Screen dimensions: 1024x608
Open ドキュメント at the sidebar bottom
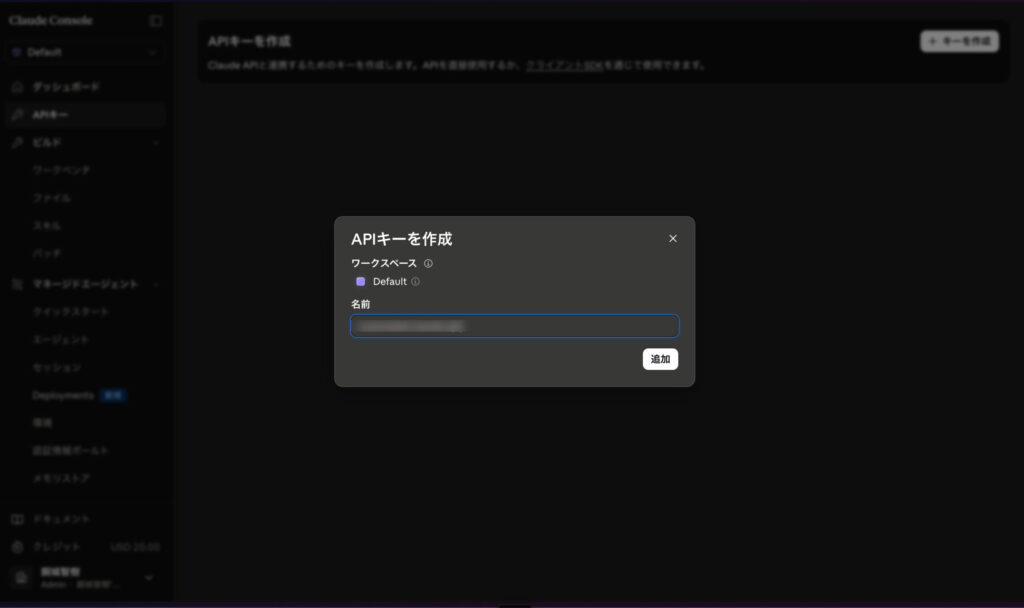coord(61,519)
